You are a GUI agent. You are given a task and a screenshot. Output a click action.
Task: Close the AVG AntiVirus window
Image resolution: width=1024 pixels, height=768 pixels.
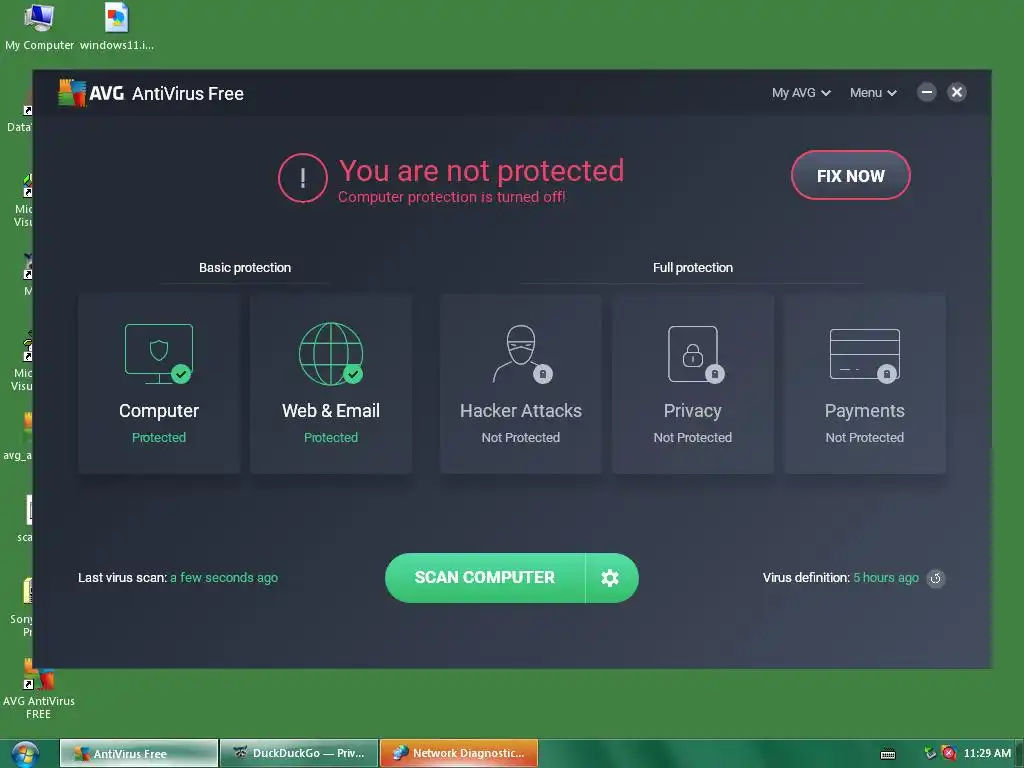pos(957,93)
